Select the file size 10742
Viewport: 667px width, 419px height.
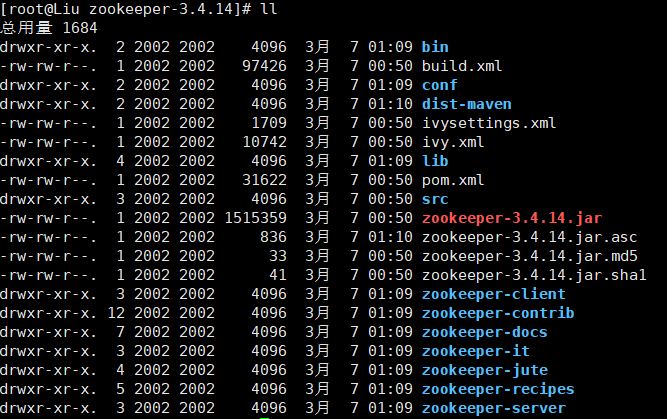(265, 142)
